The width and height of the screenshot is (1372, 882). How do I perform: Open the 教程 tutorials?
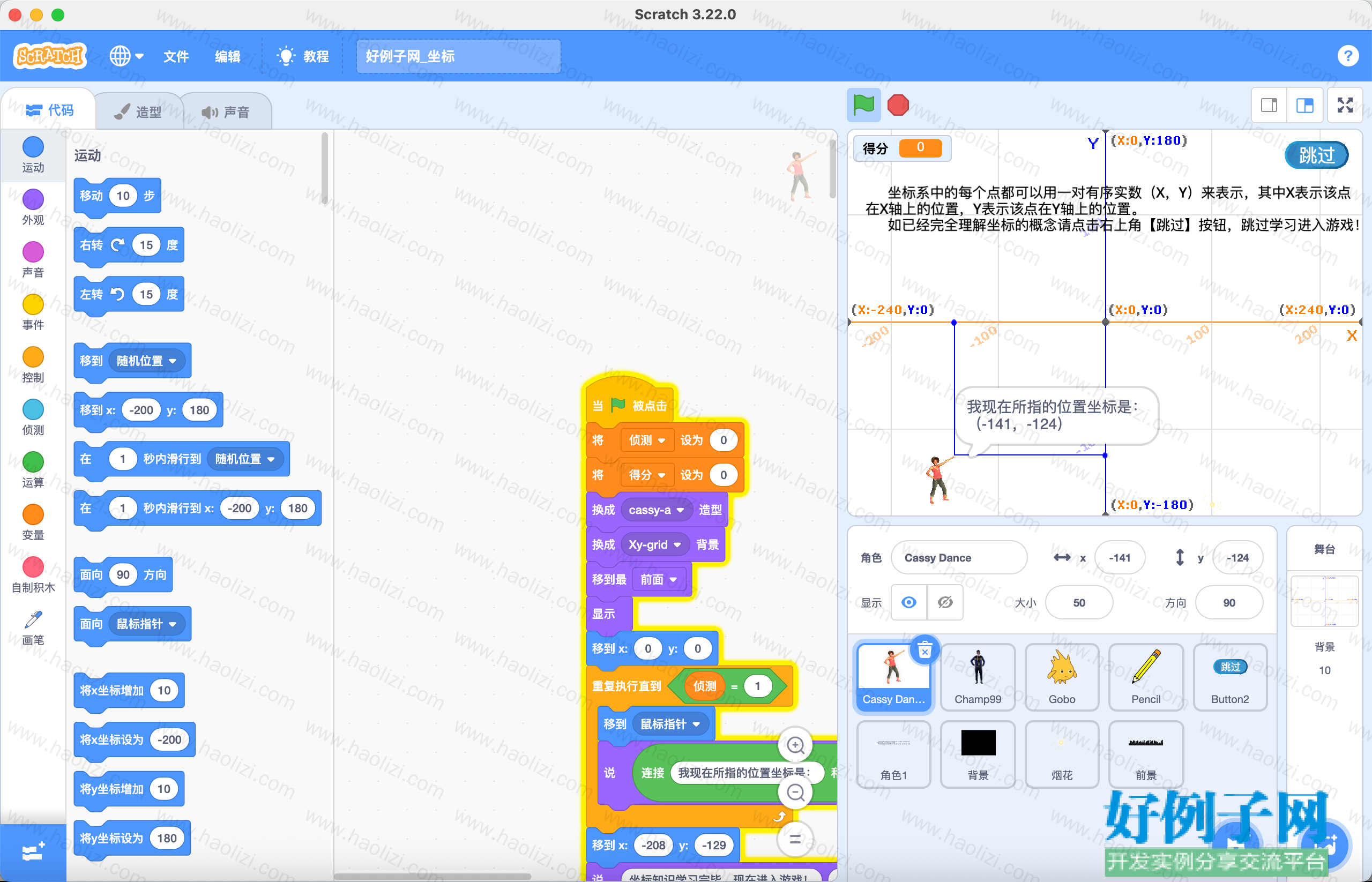coord(303,56)
